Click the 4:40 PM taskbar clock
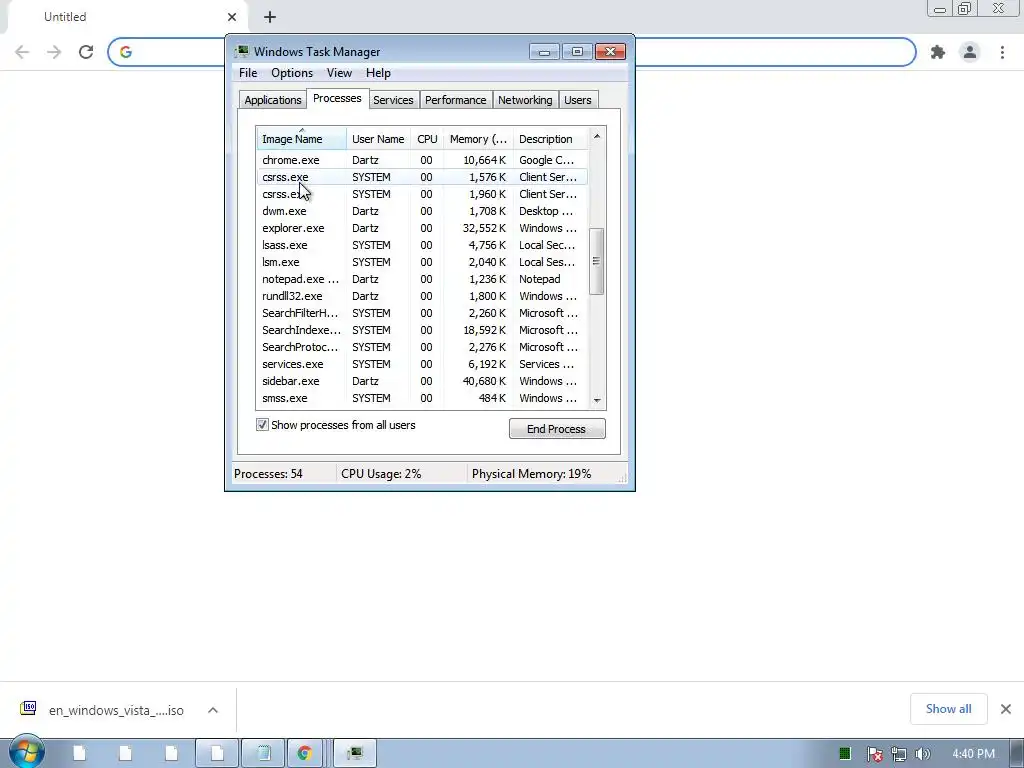Image resolution: width=1024 pixels, height=768 pixels. (973, 754)
